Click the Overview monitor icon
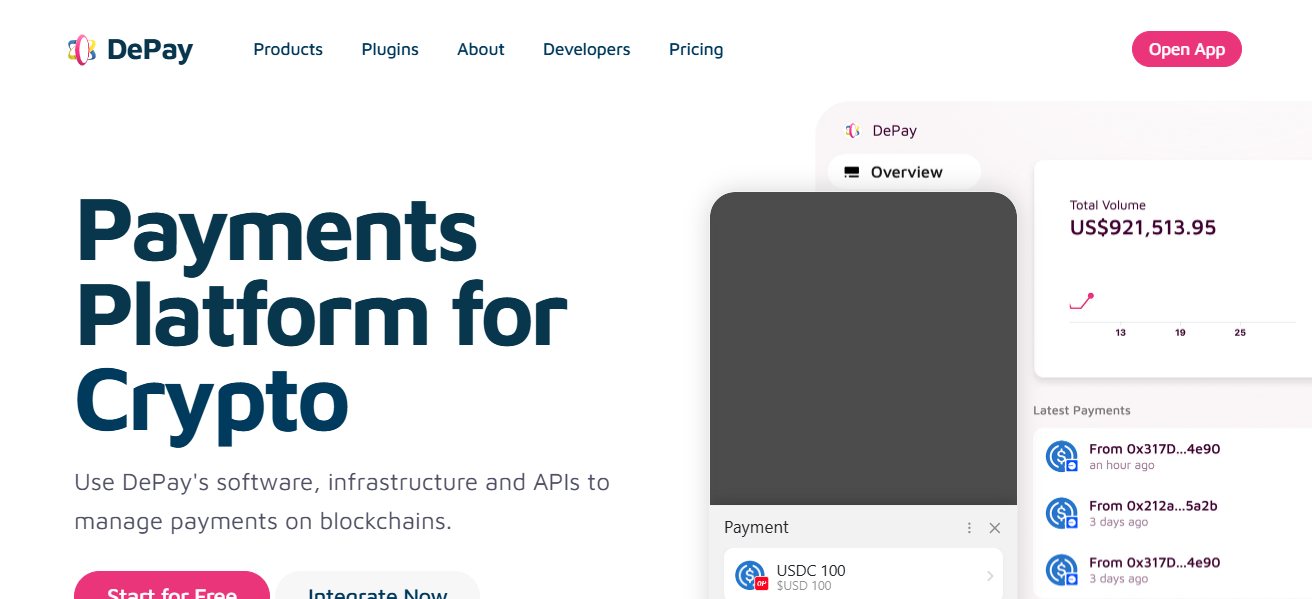1312x599 pixels. coord(852,172)
